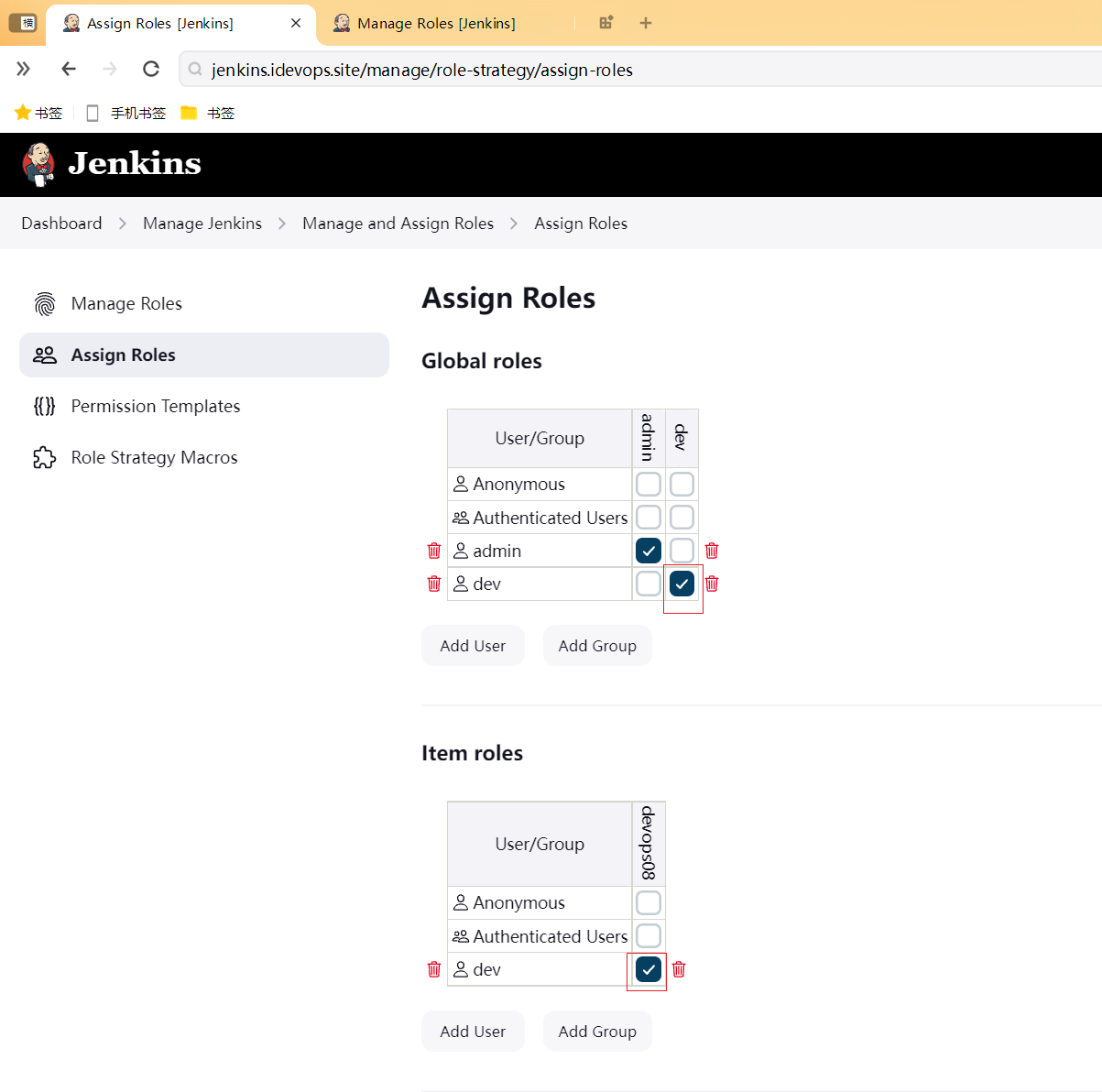Open Role Strategy Macros in the sidebar
This screenshot has height=1092, width=1102.
click(x=204, y=457)
